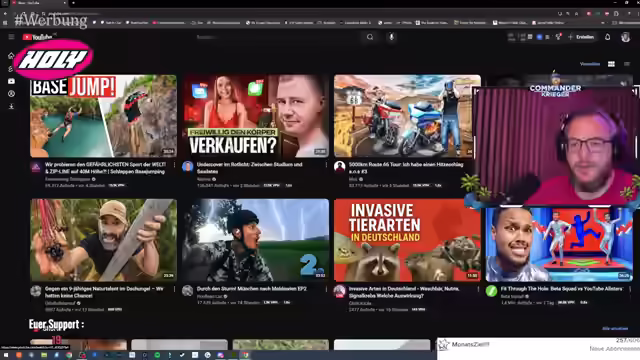Open Subscriptions icon in the sidebar
This screenshot has width=640, height=360.
click(11, 81)
